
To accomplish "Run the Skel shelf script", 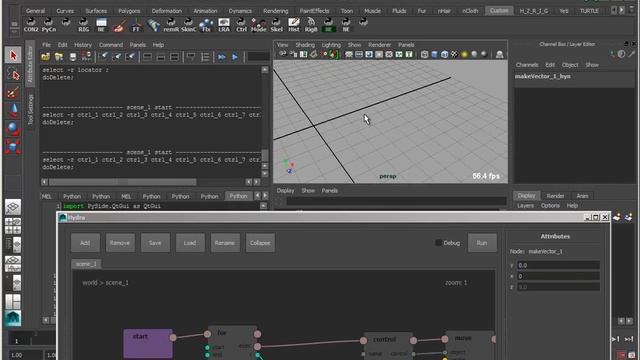I will 276,25.
